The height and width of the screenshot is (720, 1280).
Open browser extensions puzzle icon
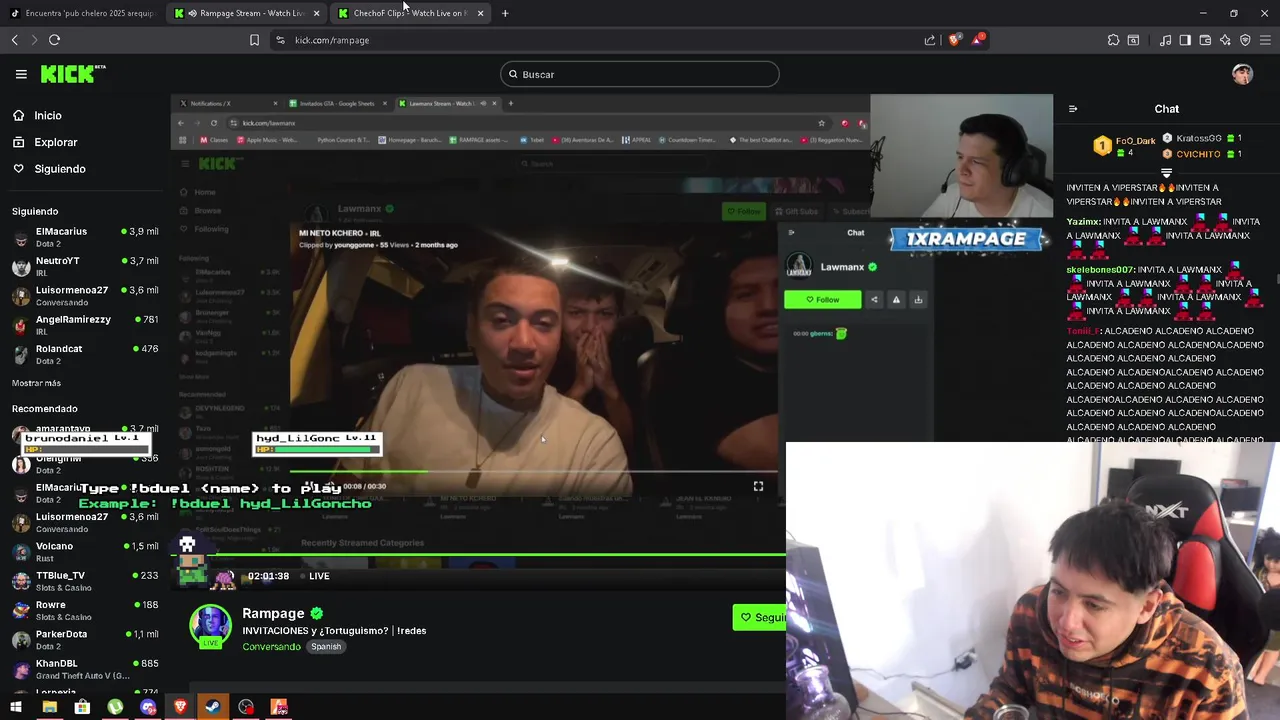pyautogui.click(x=1113, y=40)
